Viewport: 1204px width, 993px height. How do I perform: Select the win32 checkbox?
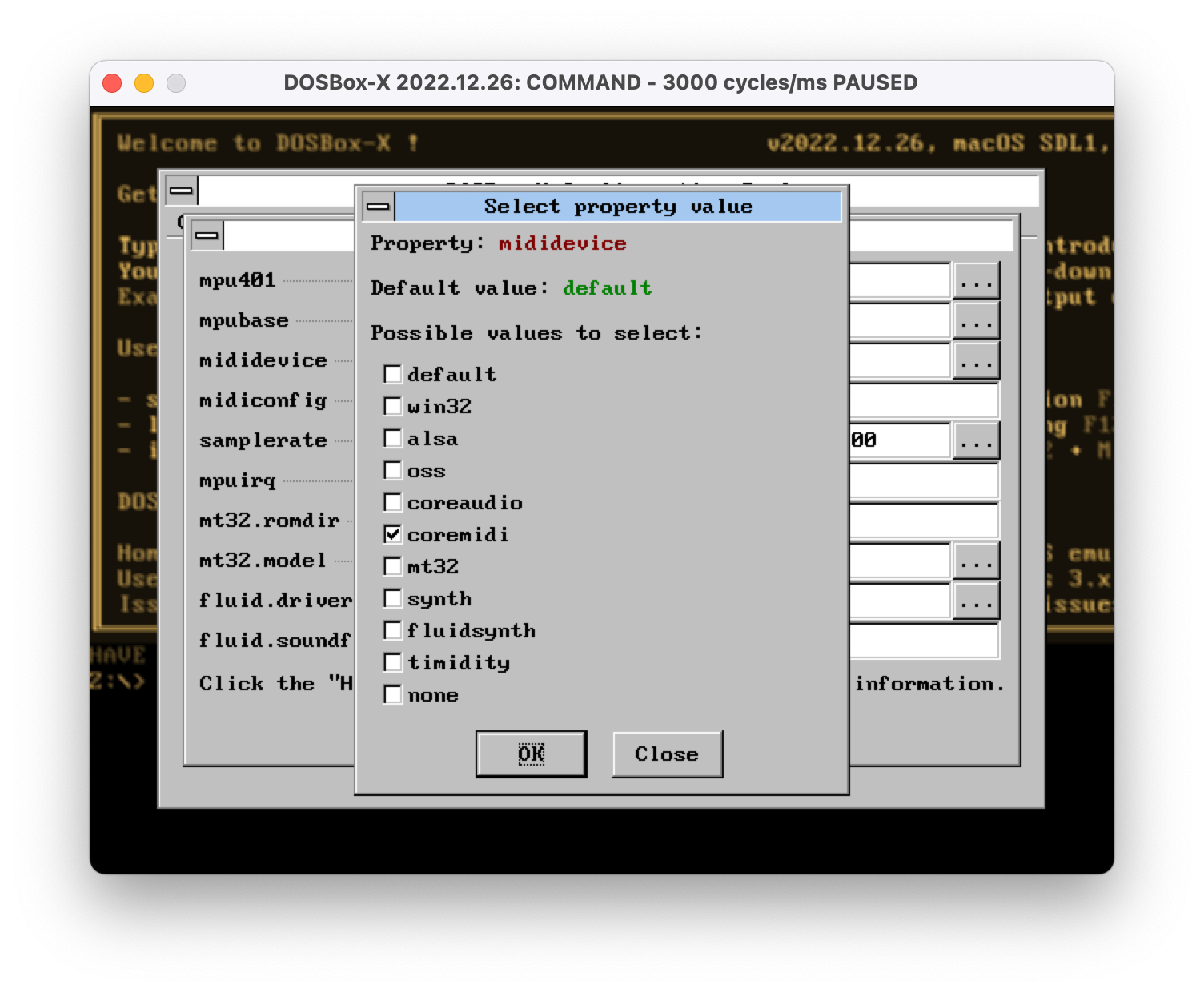[x=392, y=406]
